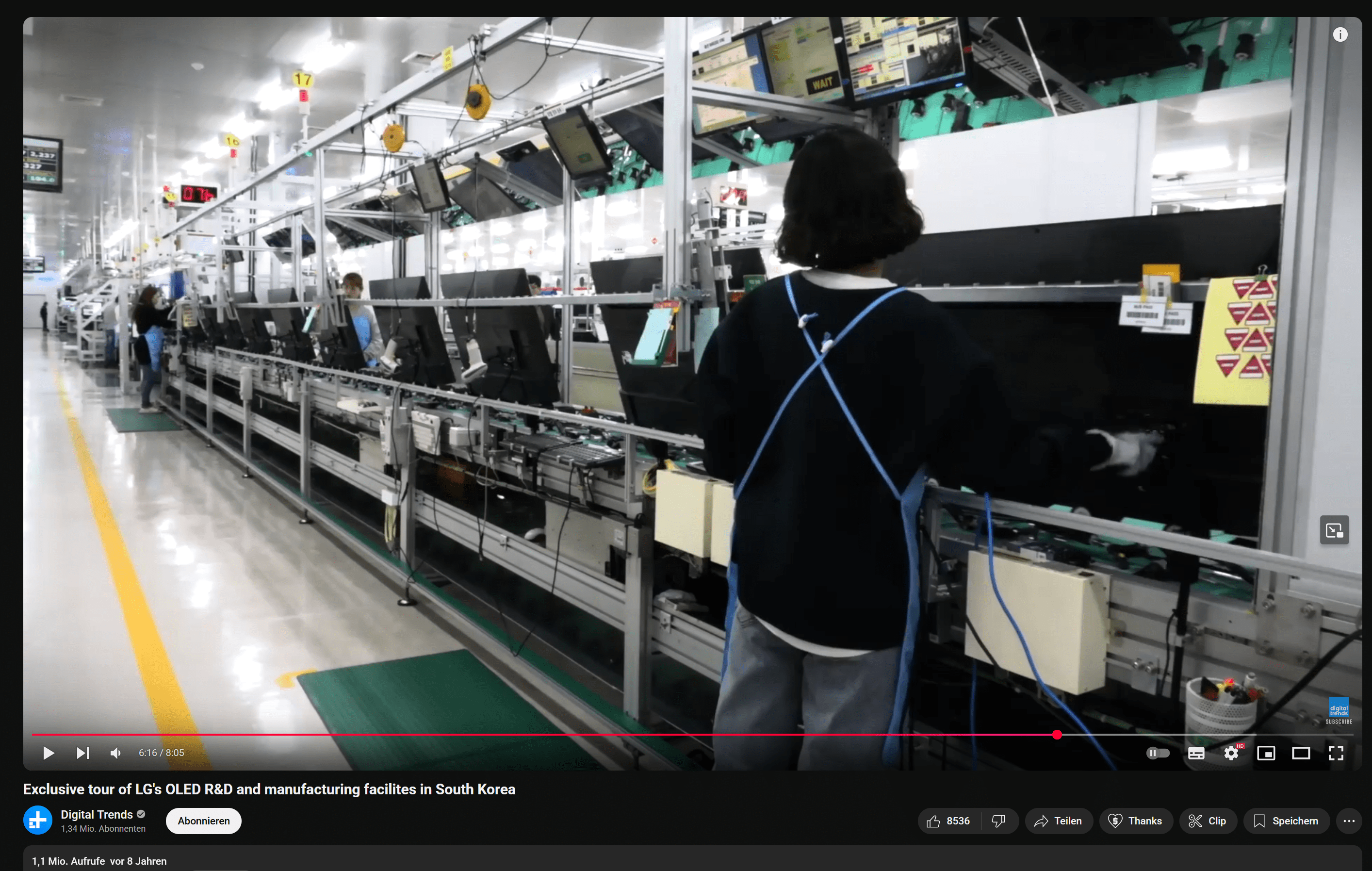Skip to the next video
This screenshot has height=871, width=1372.
(82, 753)
